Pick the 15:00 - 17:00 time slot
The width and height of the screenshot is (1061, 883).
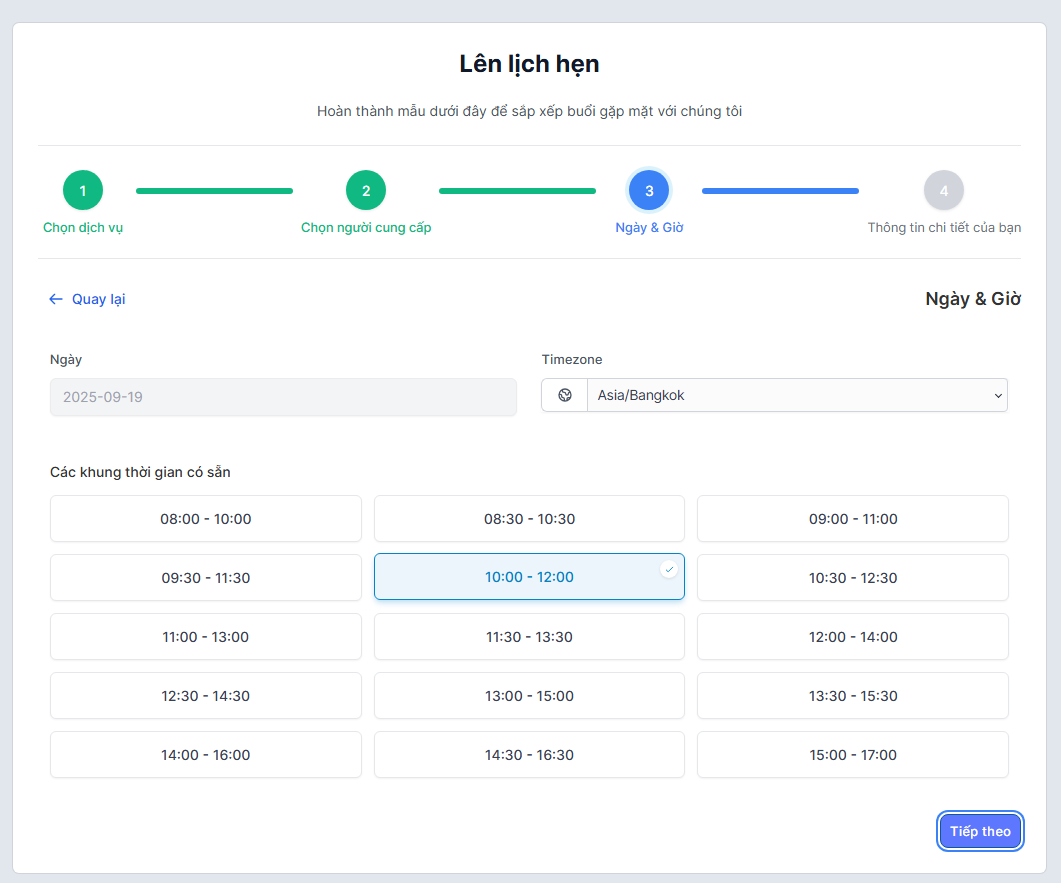853,755
